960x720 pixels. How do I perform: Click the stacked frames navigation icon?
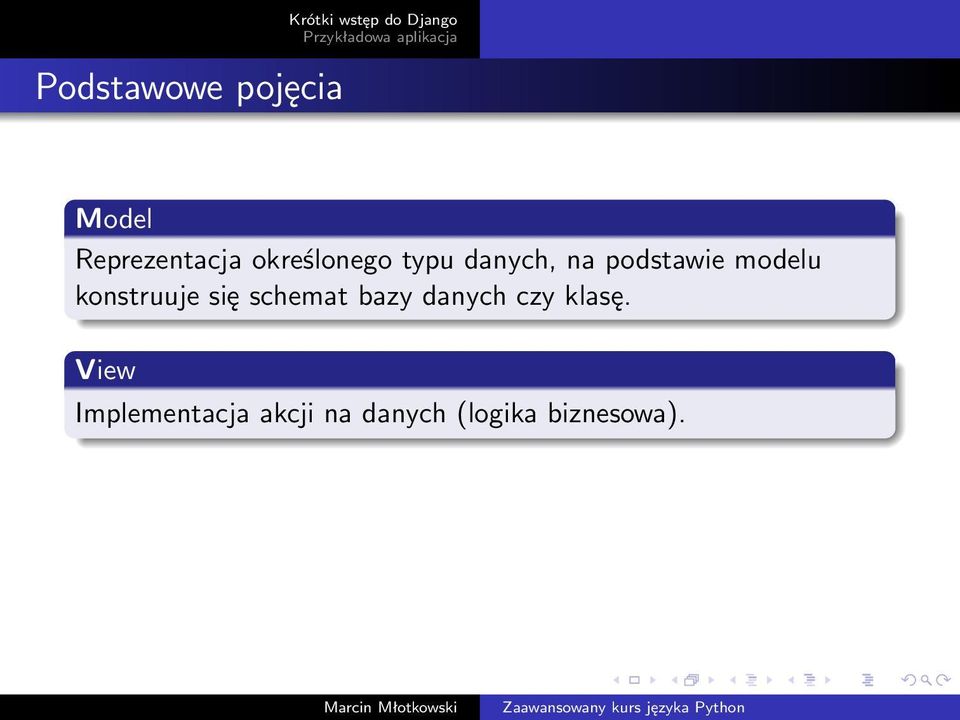[692, 680]
